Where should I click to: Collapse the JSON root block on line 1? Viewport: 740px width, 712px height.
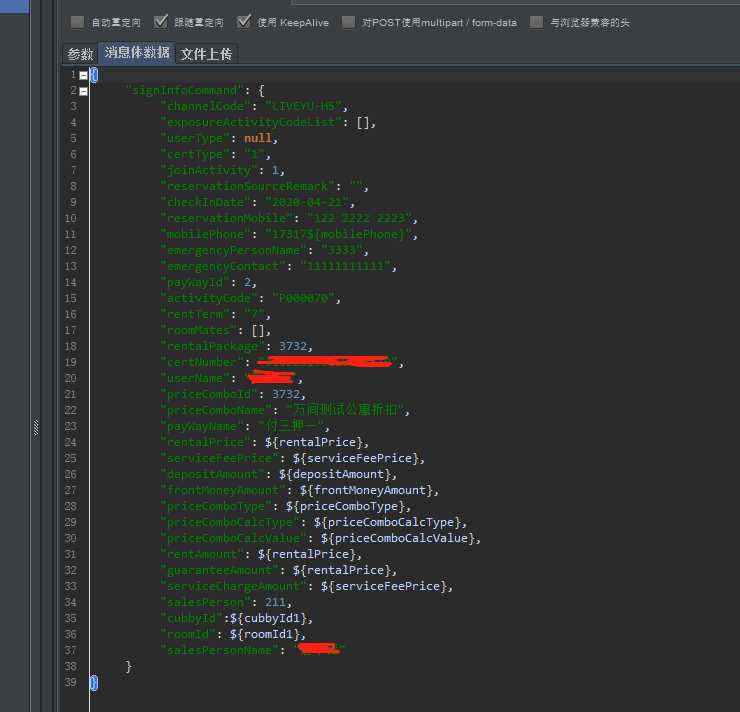click(x=84, y=75)
